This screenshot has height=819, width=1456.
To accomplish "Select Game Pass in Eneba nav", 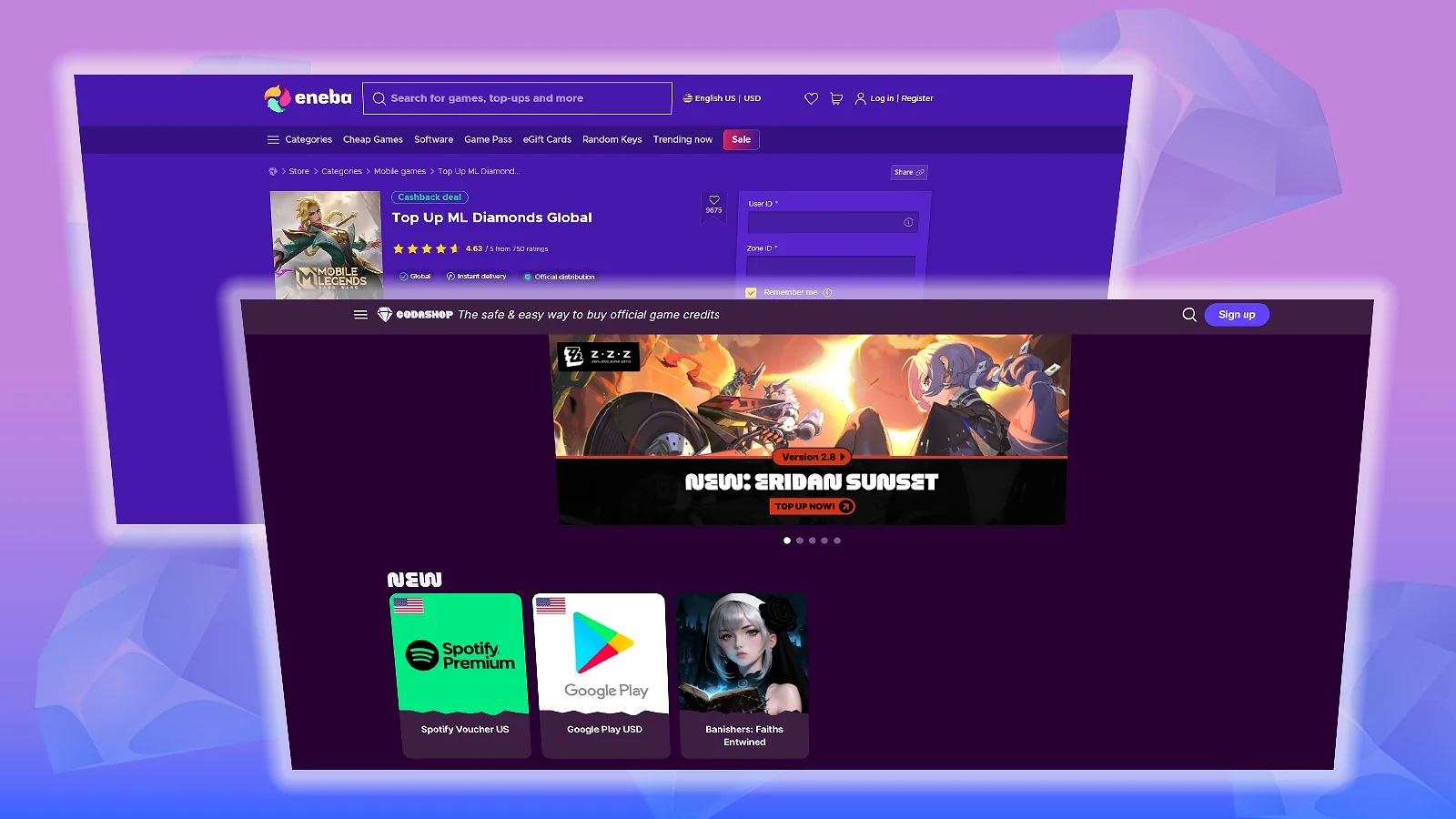I will click(x=488, y=139).
